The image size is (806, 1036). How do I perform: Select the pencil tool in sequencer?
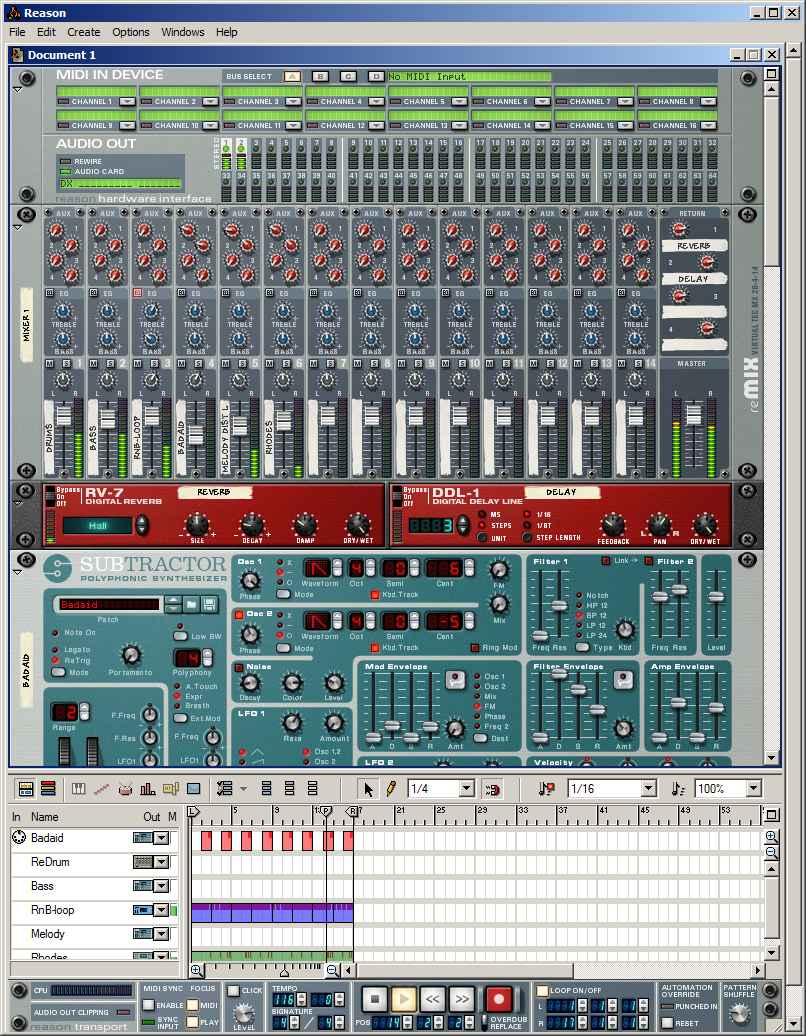pyautogui.click(x=391, y=788)
